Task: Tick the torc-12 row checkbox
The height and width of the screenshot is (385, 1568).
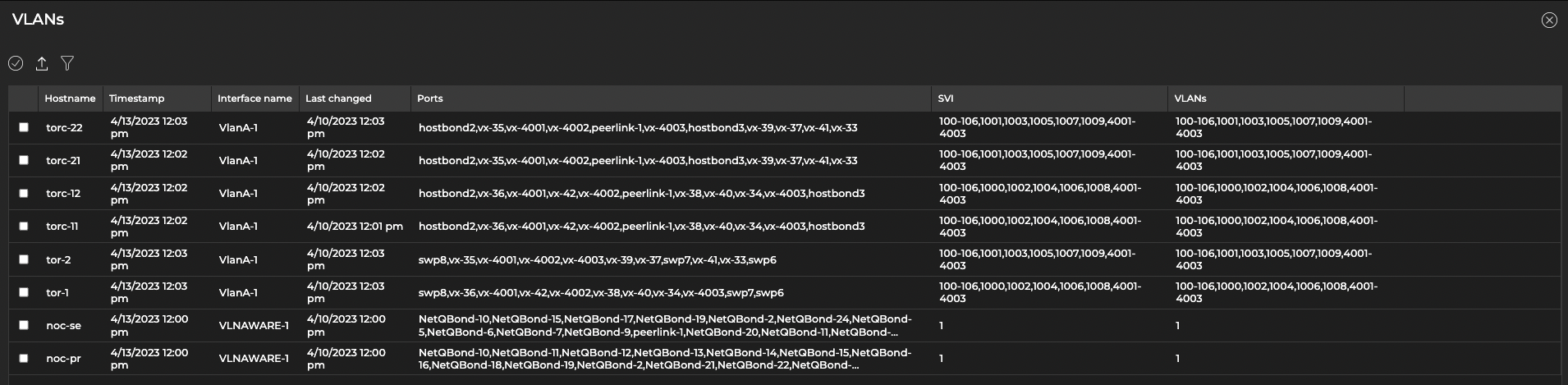Action: pyautogui.click(x=24, y=193)
